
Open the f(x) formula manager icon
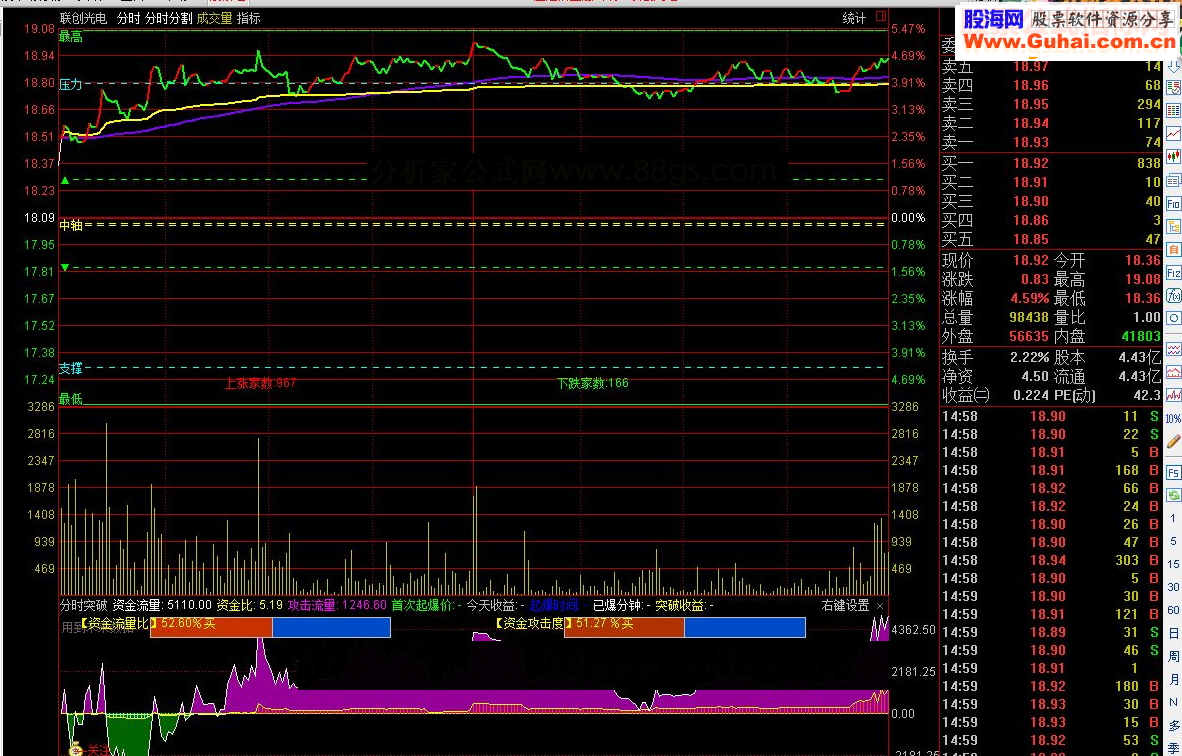1173,296
